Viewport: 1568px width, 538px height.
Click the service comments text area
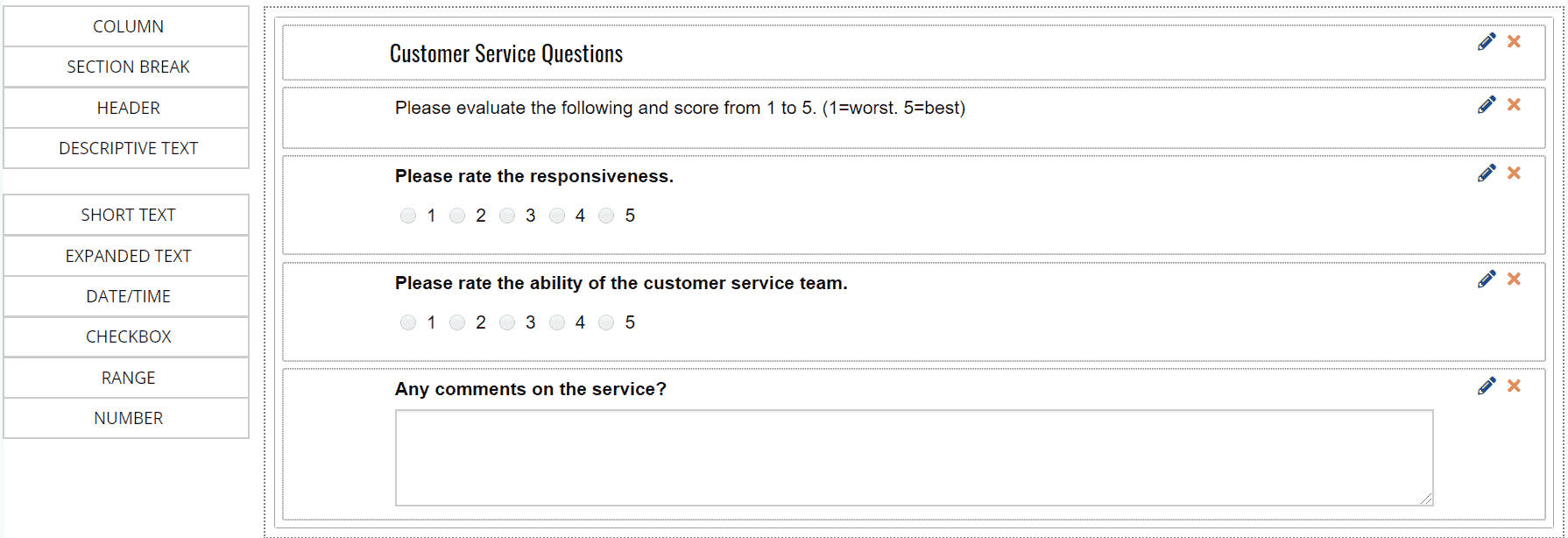pos(915,457)
